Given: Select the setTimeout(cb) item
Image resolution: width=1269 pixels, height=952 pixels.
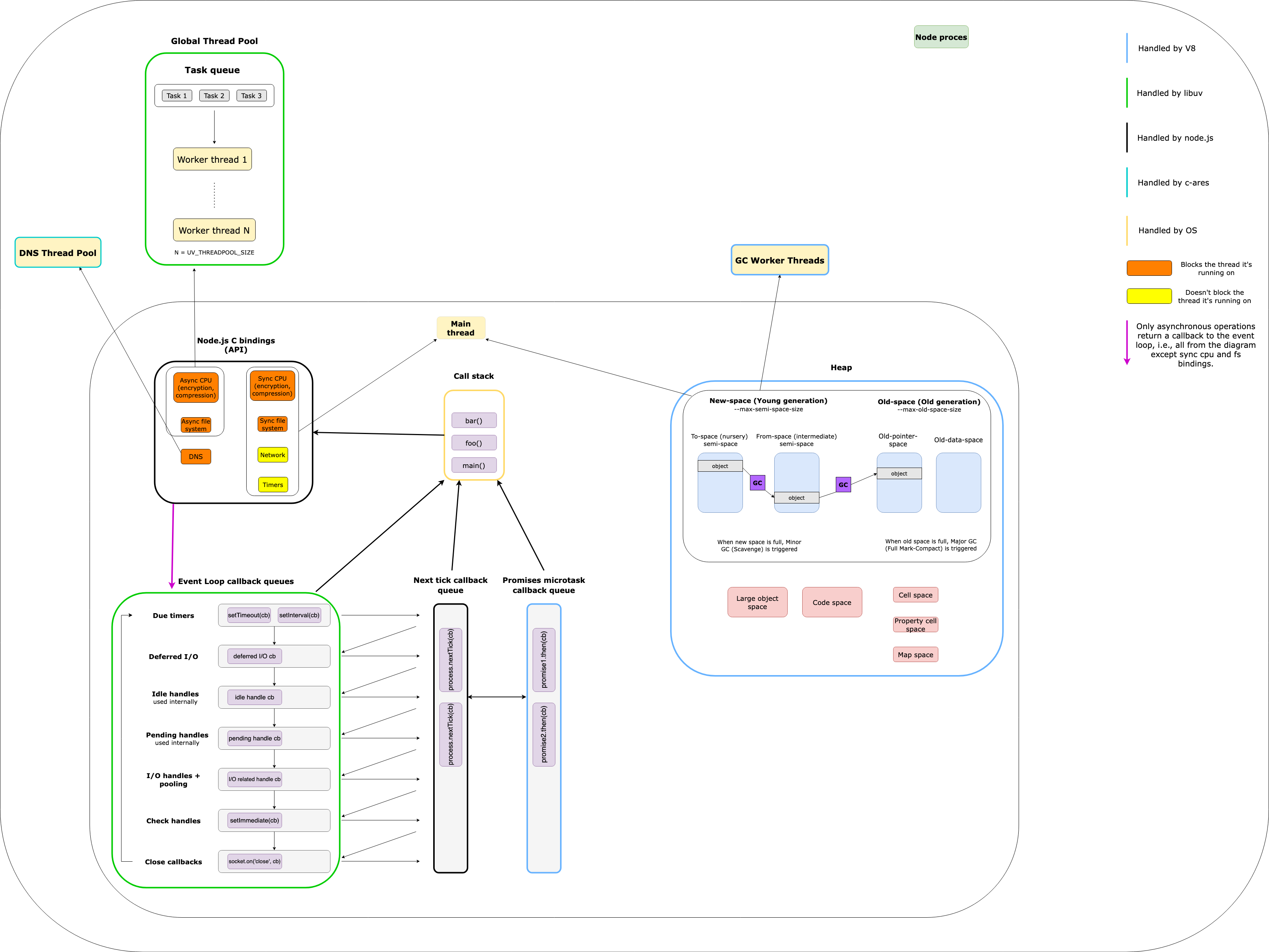Looking at the screenshot, I should click(249, 615).
